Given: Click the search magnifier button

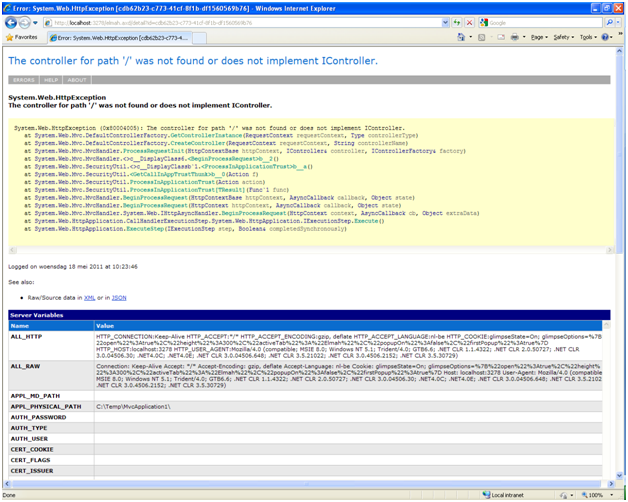Looking at the screenshot, I should pyautogui.click(x=609, y=23).
